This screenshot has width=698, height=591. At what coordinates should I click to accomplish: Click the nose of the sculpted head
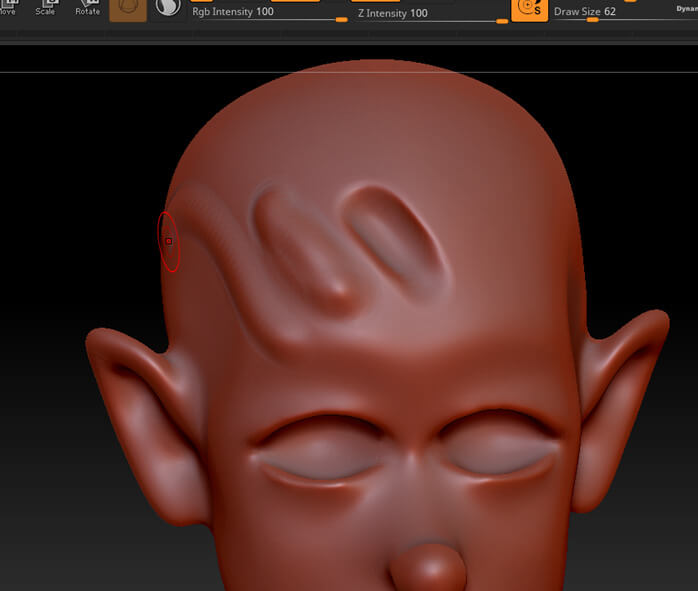(x=431, y=568)
